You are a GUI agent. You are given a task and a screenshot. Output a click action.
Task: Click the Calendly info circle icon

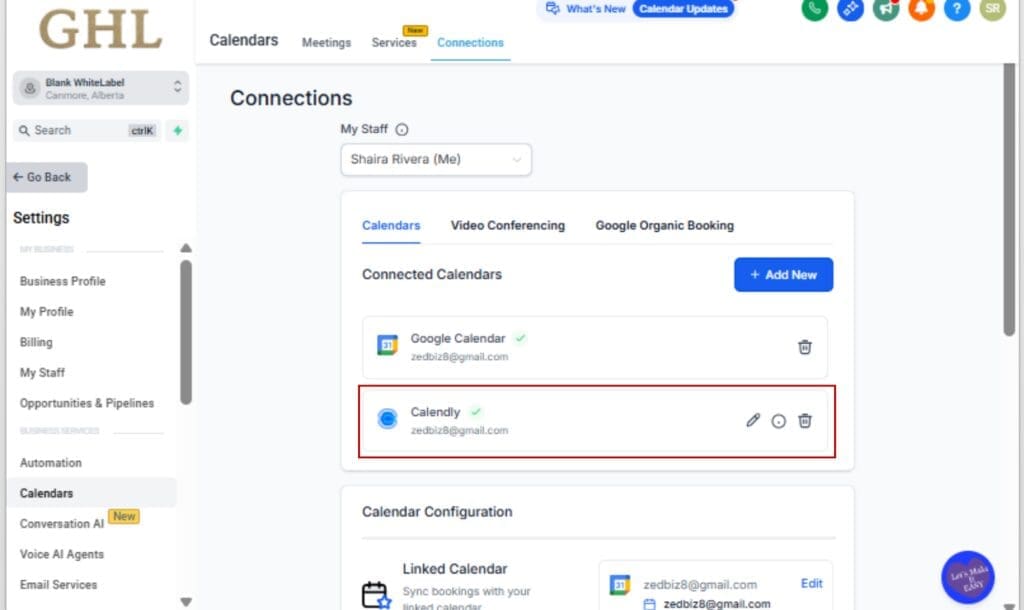coord(779,421)
